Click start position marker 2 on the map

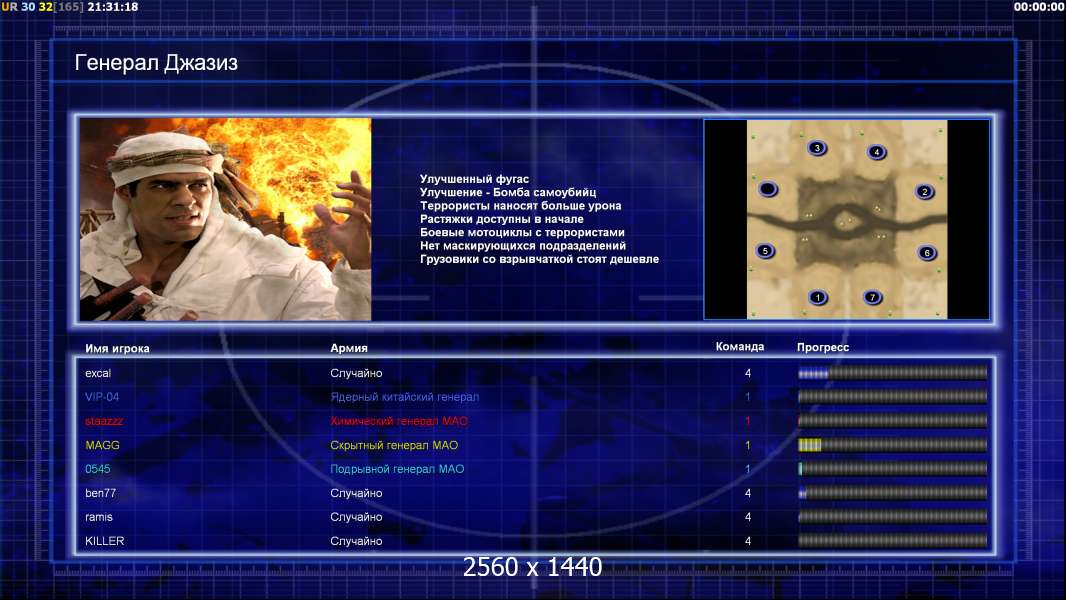click(x=925, y=192)
